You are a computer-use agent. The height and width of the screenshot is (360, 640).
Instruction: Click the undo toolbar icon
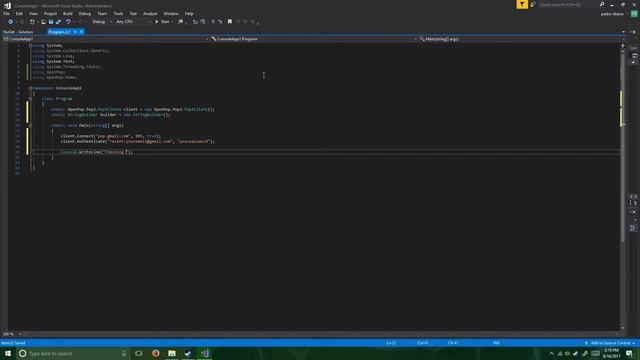click(x=68, y=22)
